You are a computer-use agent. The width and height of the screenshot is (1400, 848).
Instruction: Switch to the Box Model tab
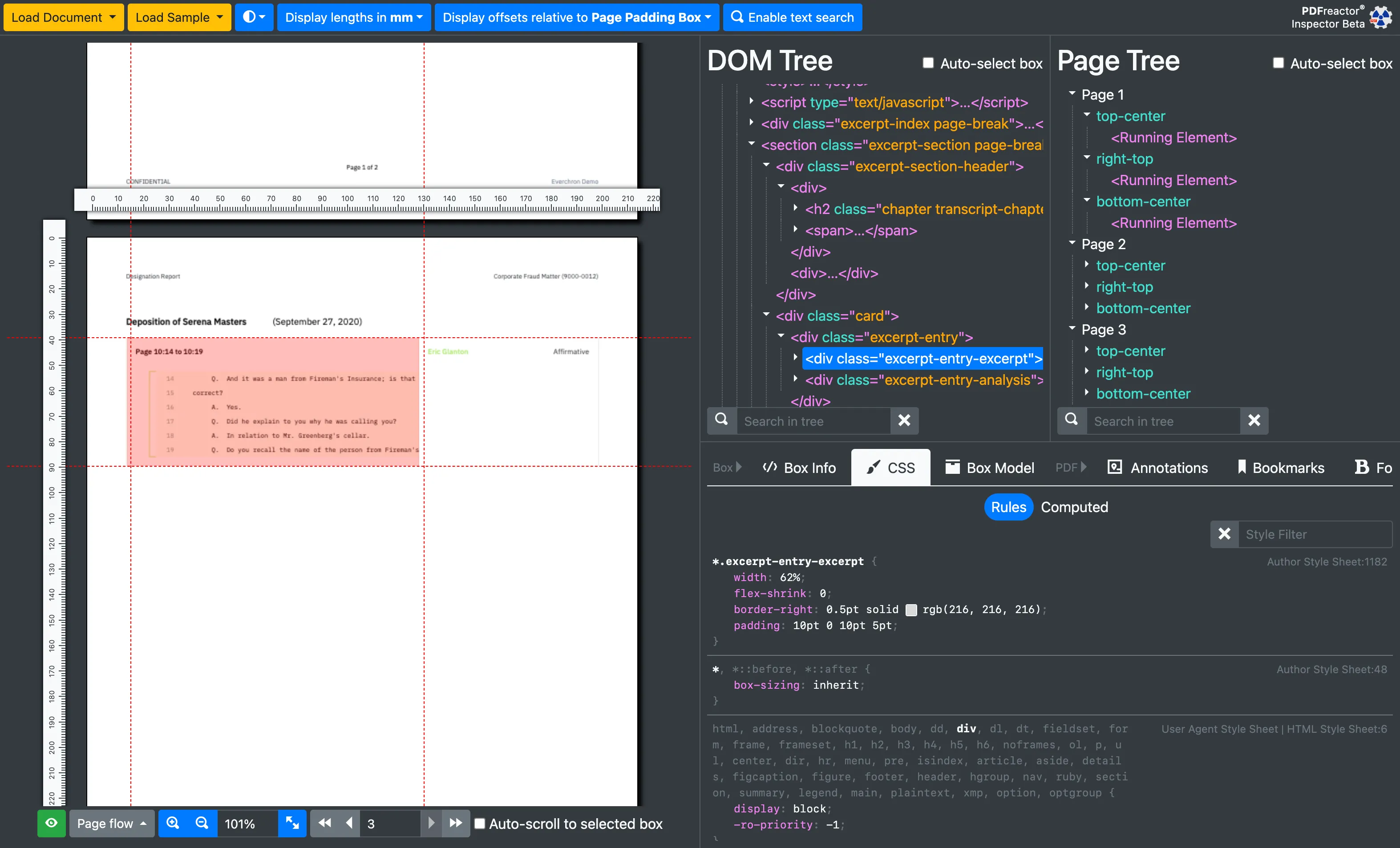tap(989, 468)
